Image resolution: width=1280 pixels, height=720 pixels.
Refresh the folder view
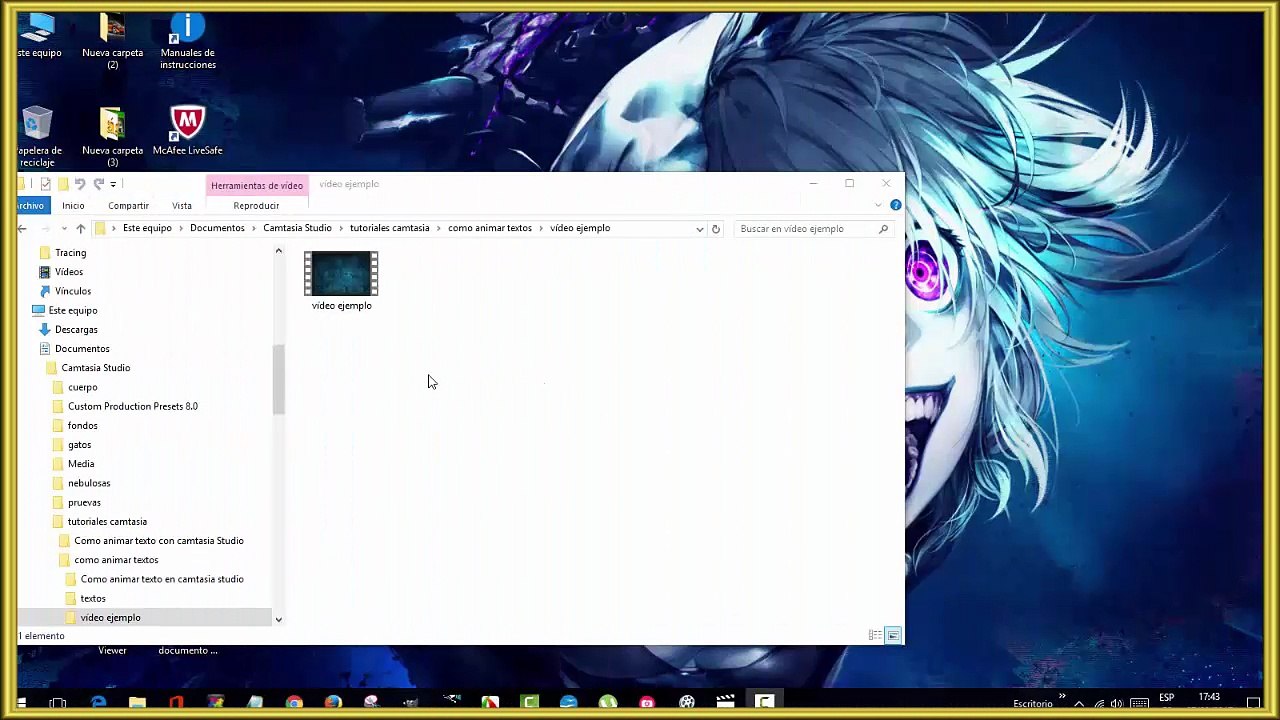point(715,229)
